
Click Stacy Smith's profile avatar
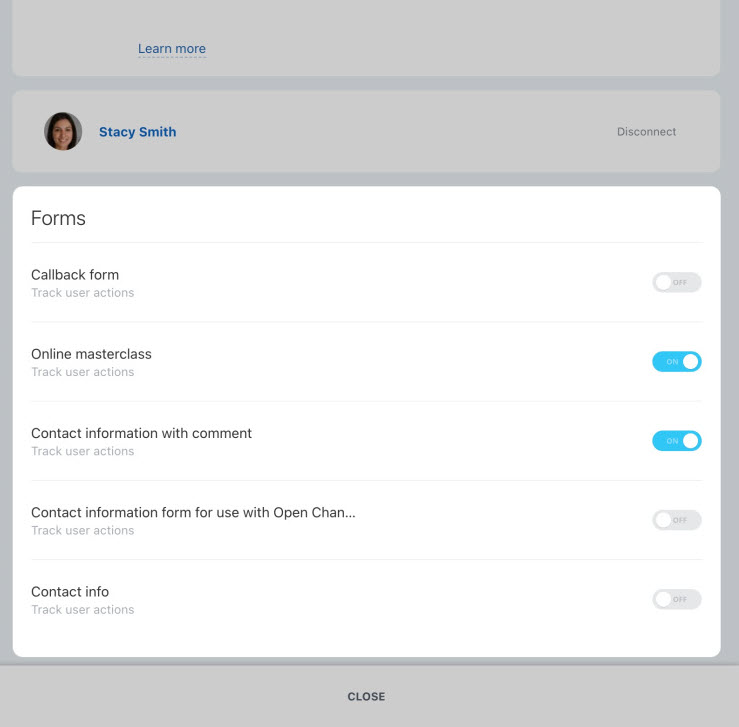63,131
